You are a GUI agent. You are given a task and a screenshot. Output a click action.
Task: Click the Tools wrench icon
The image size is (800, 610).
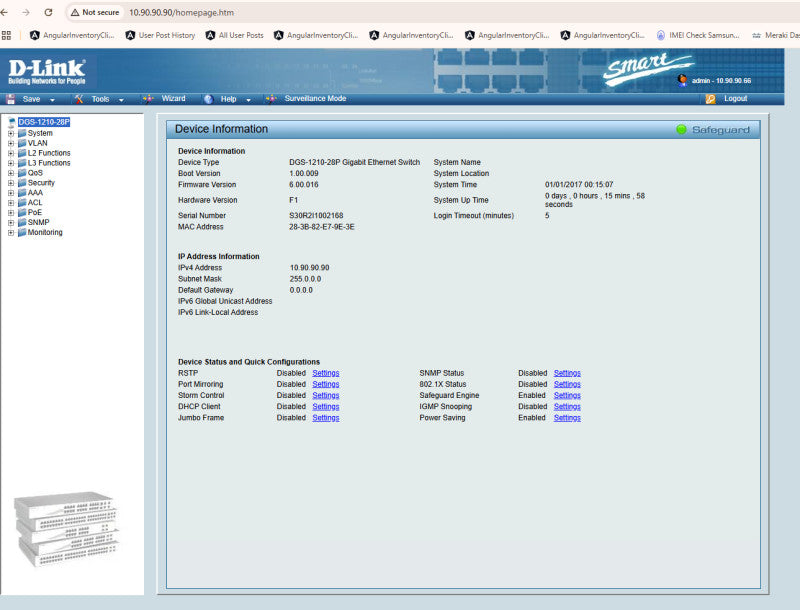tap(79, 99)
